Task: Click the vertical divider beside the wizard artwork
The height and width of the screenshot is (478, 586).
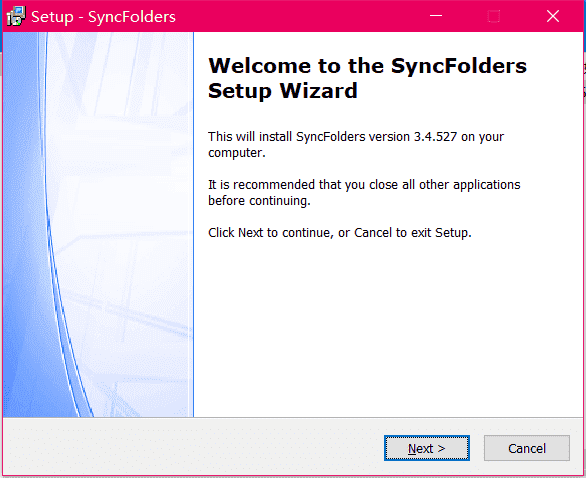Action: coord(194,224)
